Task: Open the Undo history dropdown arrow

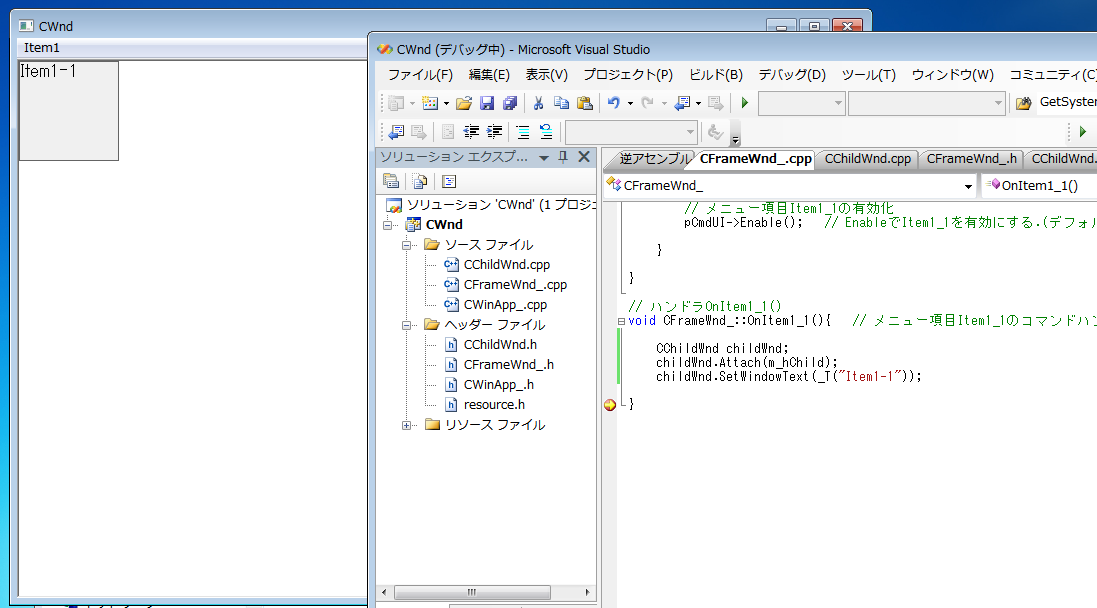Action: pyautogui.click(x=630, y=104)
